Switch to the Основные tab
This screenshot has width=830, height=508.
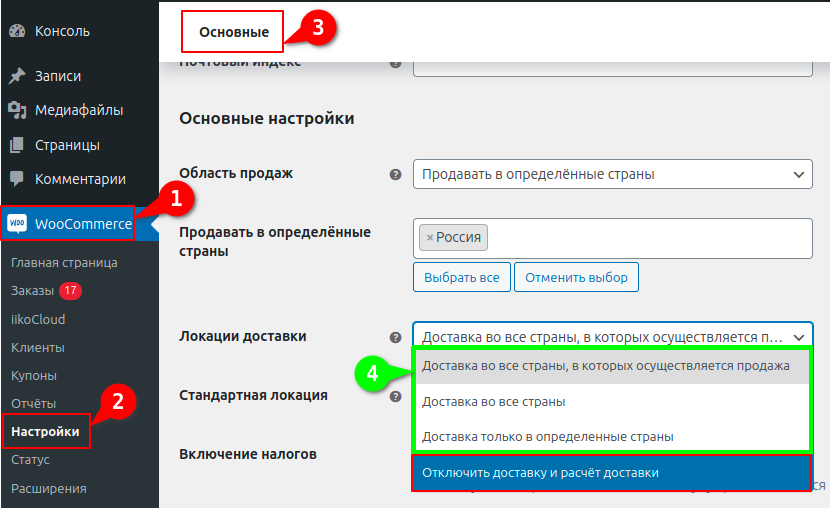tap(233, 32)
